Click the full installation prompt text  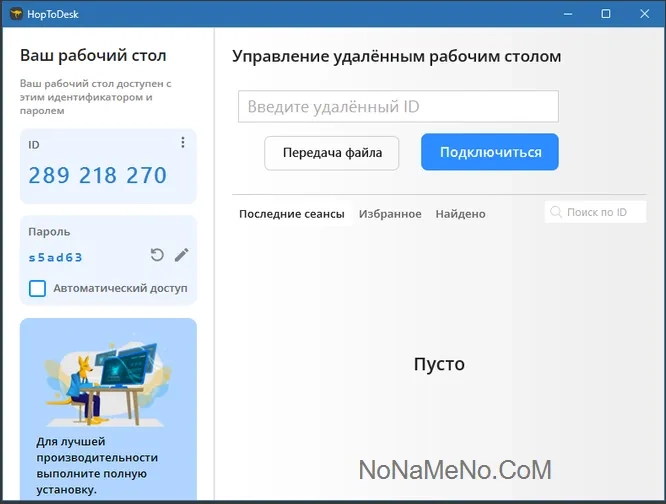pos(83,465)
